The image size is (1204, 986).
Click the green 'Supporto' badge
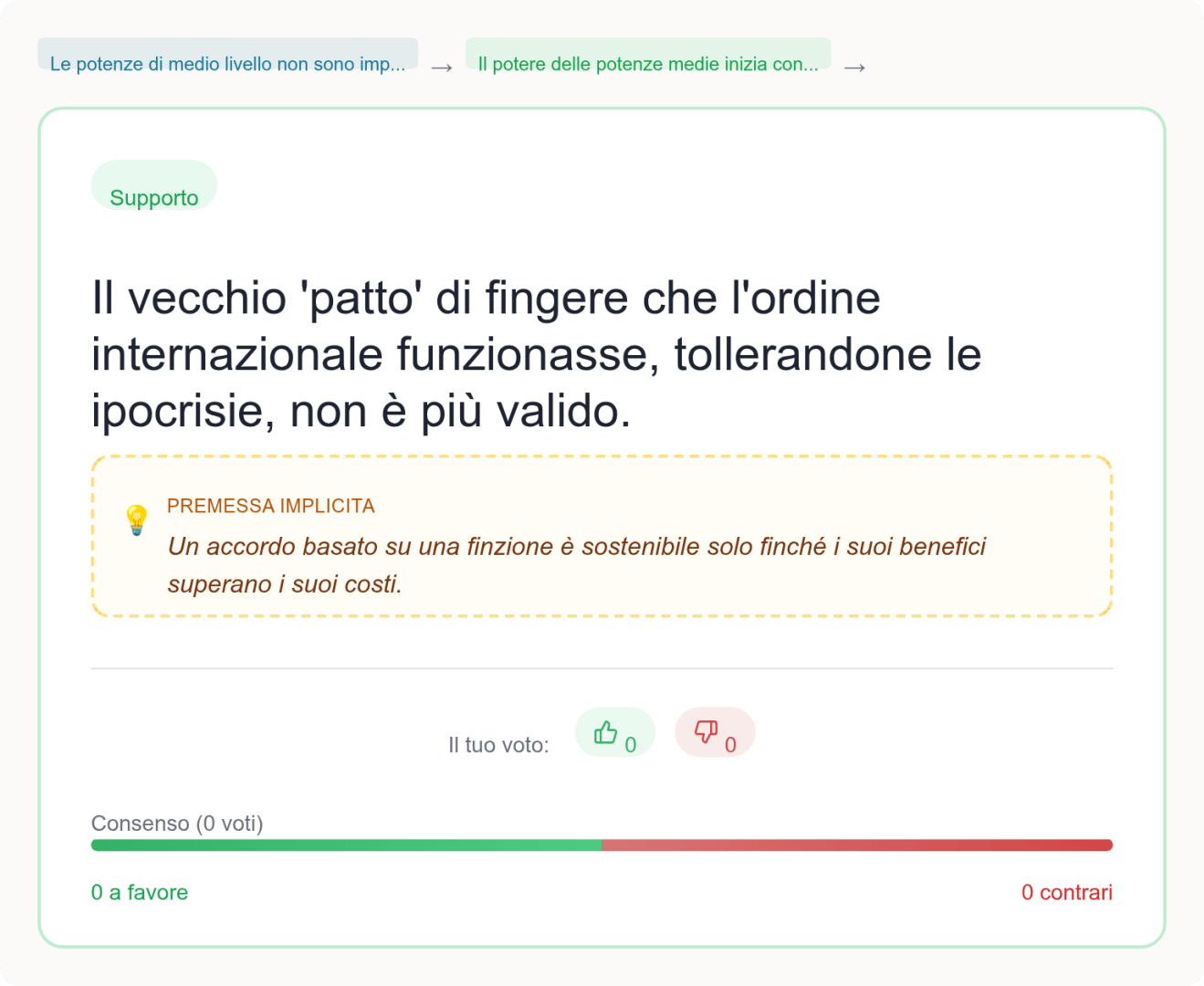(154, 197)
